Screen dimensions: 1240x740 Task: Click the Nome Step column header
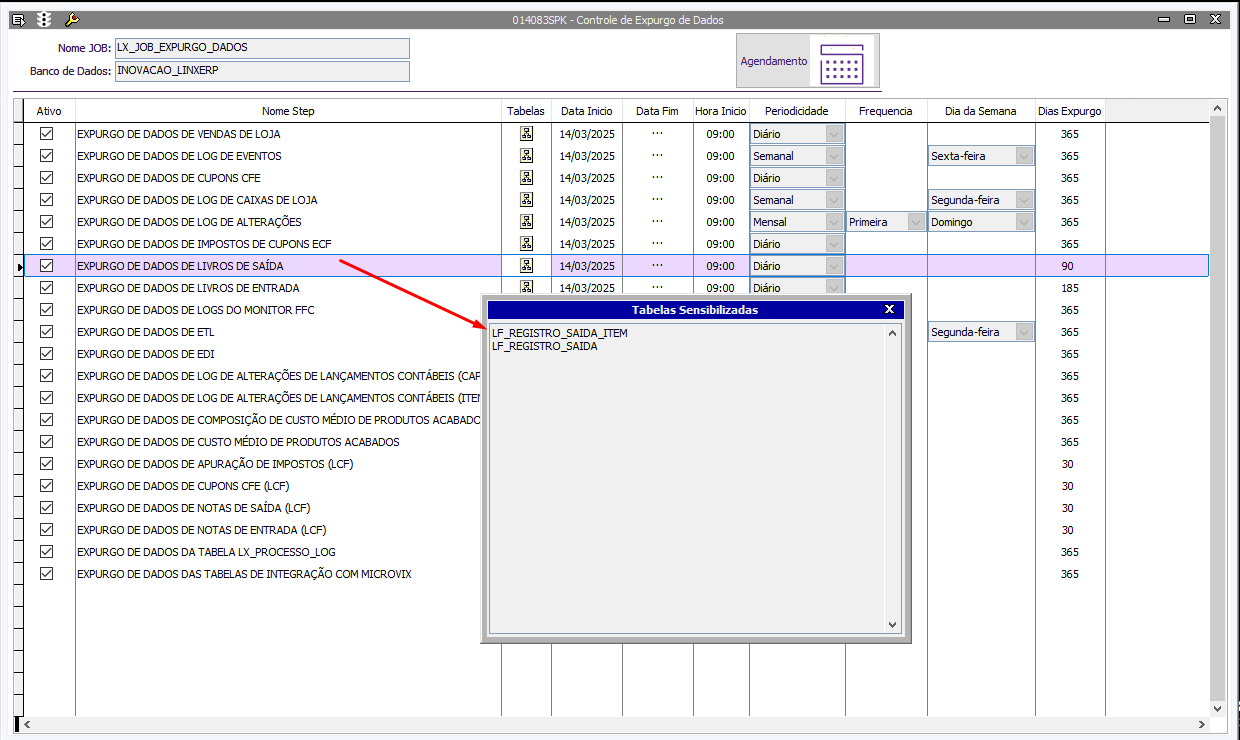point(288,111)
